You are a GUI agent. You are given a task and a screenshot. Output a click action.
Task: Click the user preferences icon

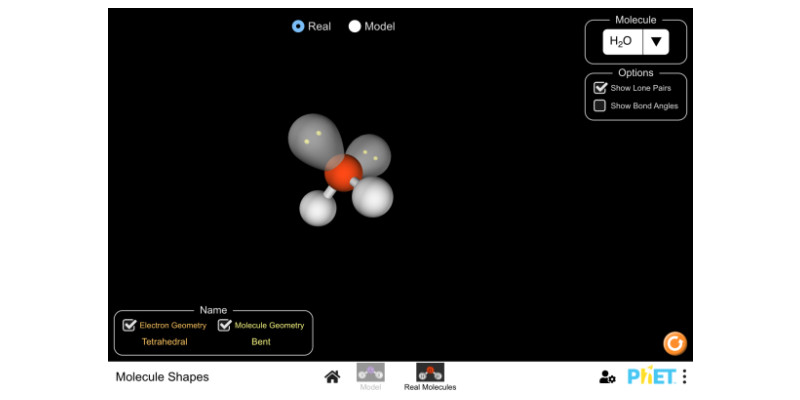point(607,377)
